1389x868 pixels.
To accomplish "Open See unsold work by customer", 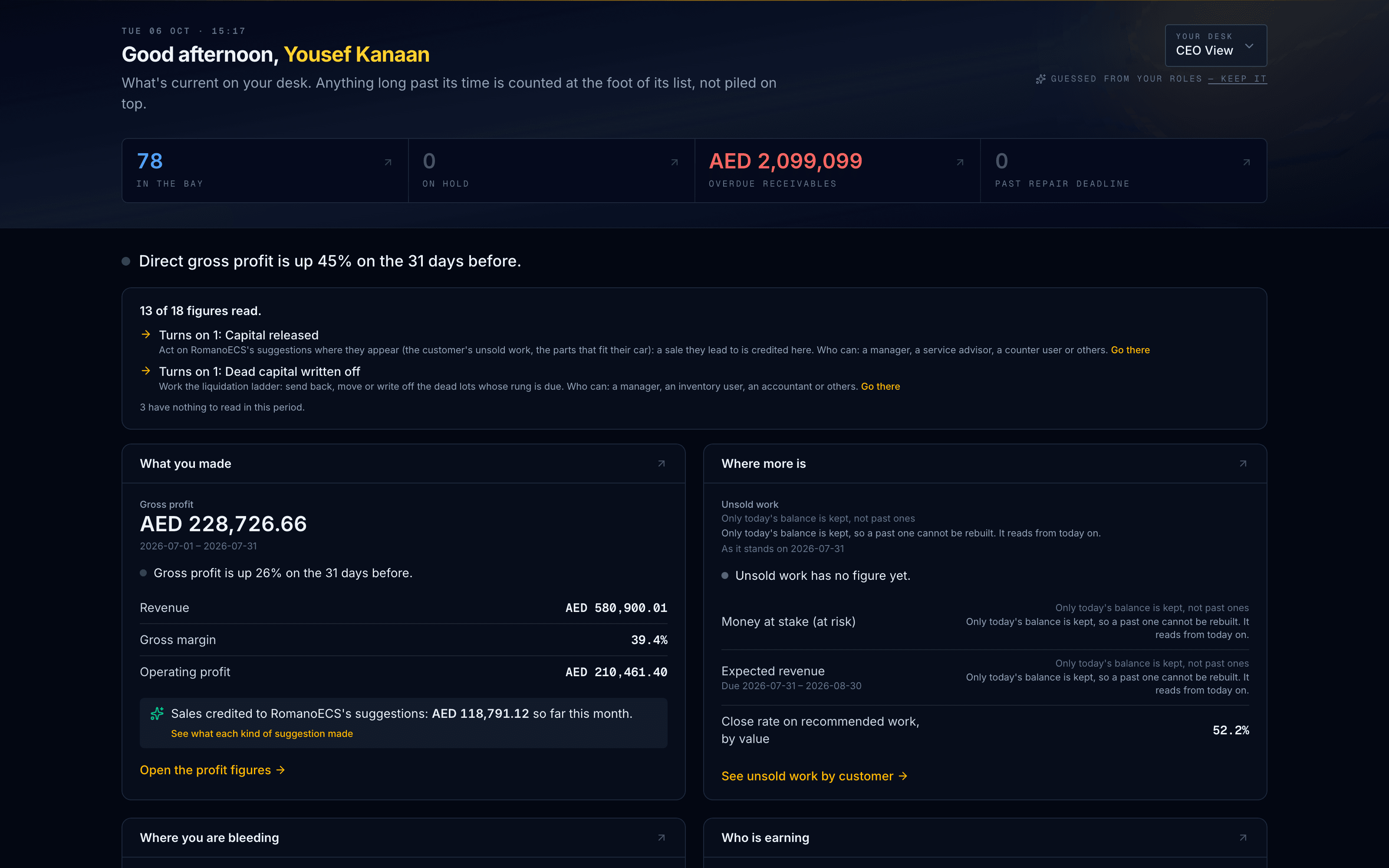I will pyautogui.click(x=814, y=776).
